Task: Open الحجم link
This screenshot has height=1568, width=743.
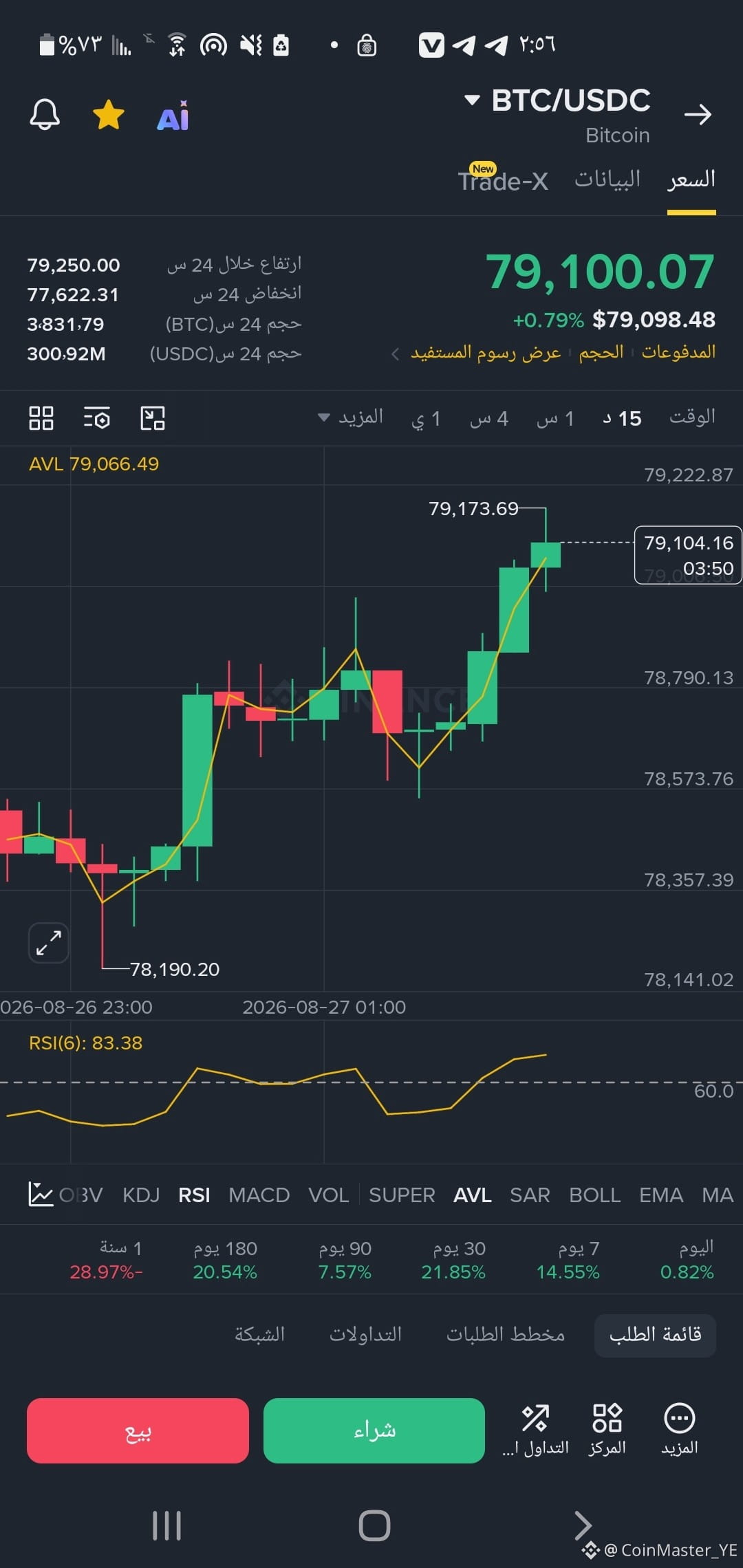Action: coord(601,352)
